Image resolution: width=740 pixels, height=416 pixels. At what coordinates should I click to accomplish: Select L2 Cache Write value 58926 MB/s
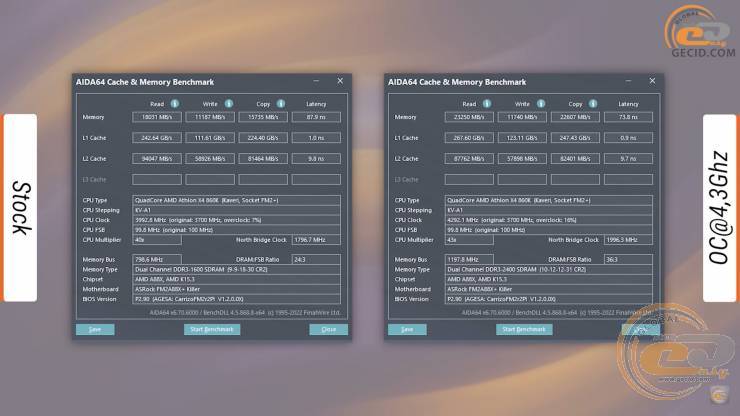pos(210,159)
